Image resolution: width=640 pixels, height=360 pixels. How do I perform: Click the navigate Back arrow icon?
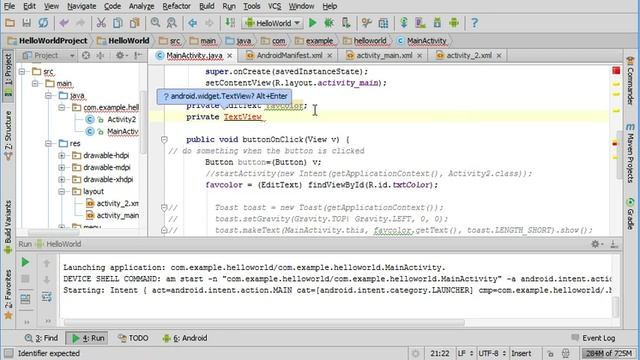pos(193,23)
